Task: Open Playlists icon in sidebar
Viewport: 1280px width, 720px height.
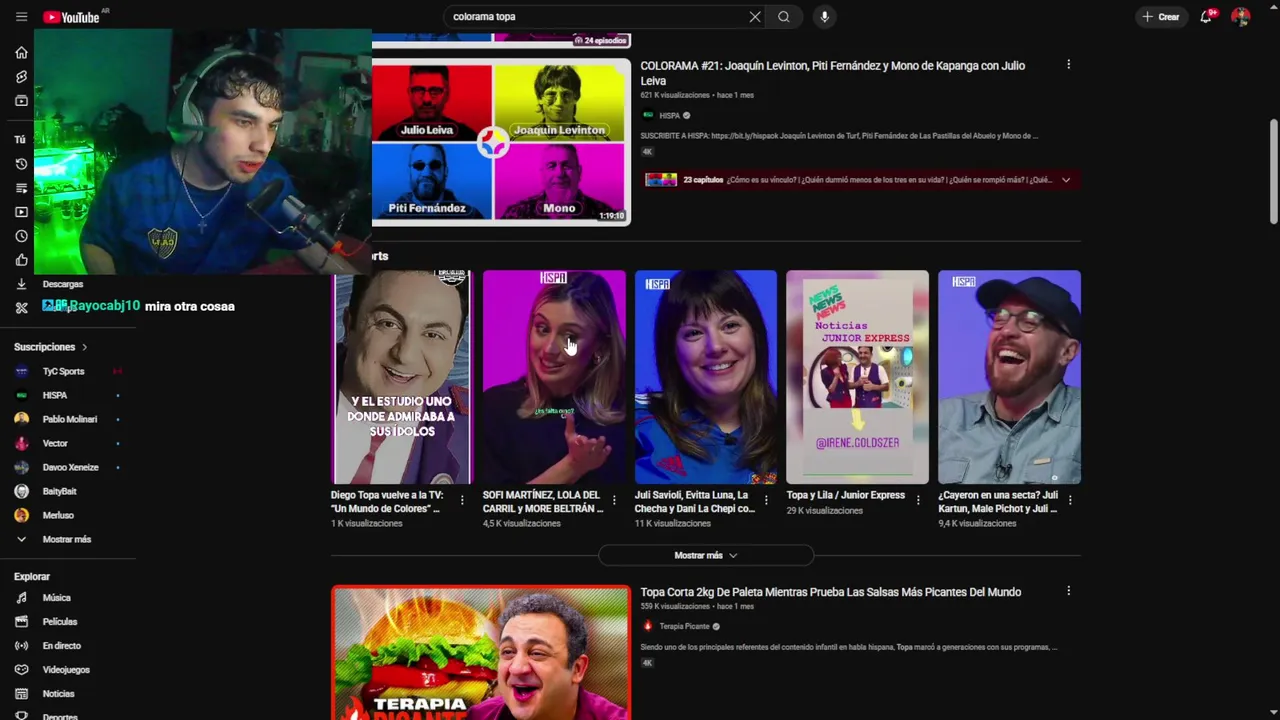Action: click(21, 188)
